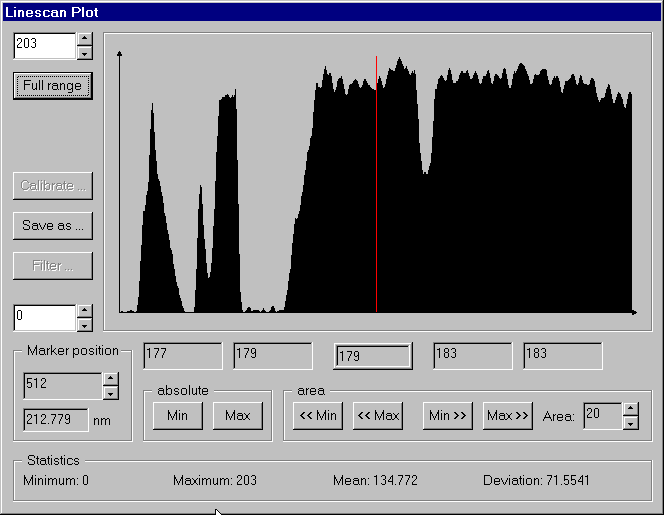Increase the top range value with up arrow
This screenshot has width=664, height=515.
pyautogui.click(x=84, y=40)
